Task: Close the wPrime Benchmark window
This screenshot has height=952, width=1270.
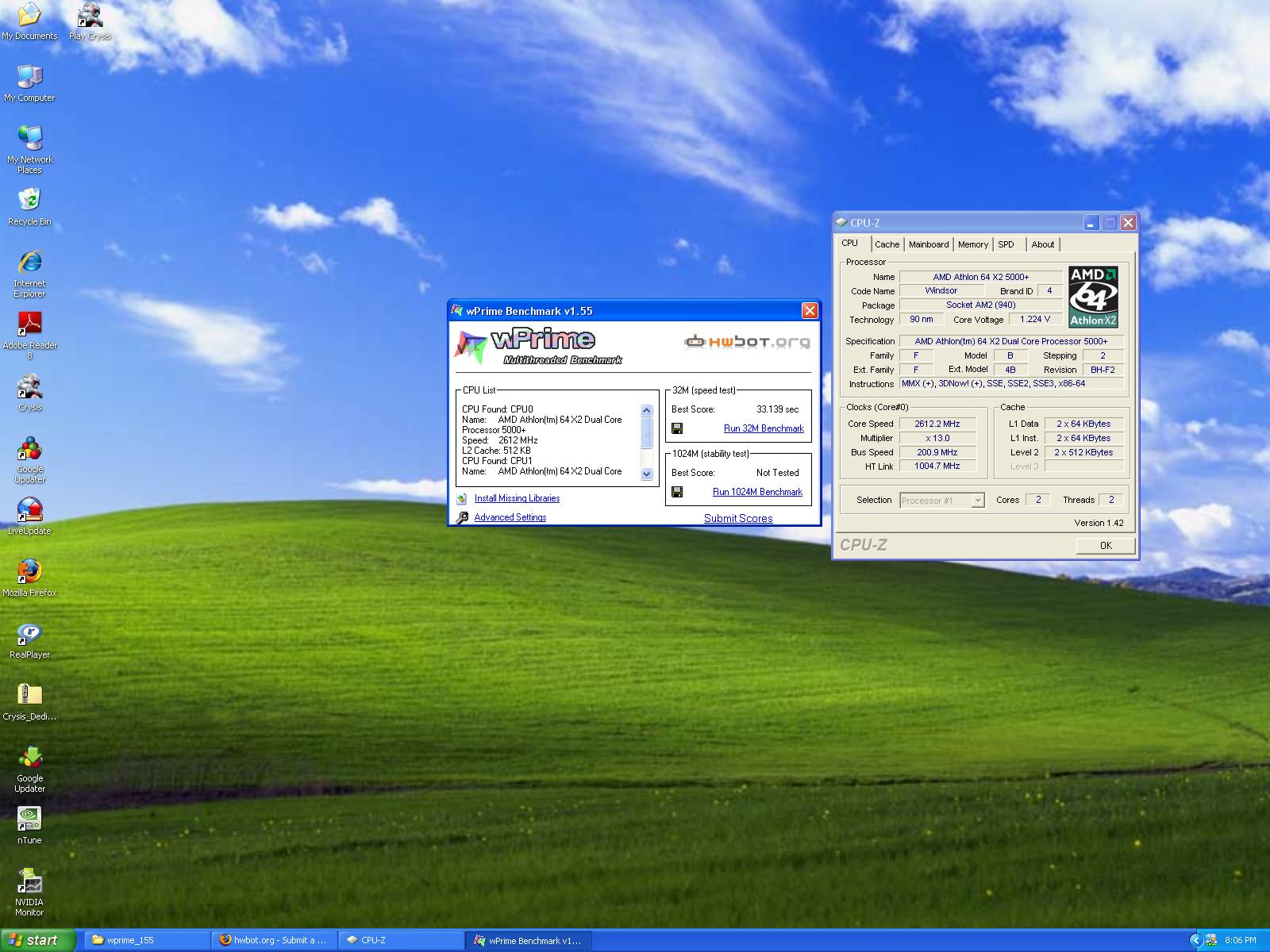Action: tap(810, 311)
